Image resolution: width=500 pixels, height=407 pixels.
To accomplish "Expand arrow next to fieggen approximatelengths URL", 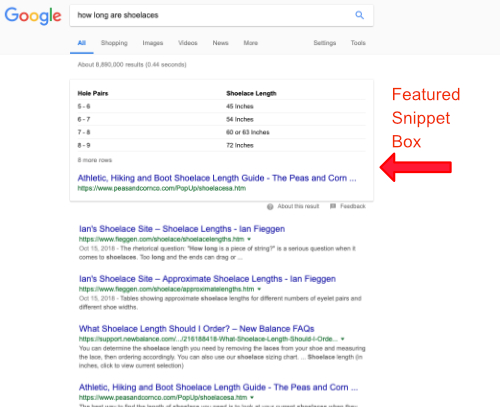I will [259, 289].
